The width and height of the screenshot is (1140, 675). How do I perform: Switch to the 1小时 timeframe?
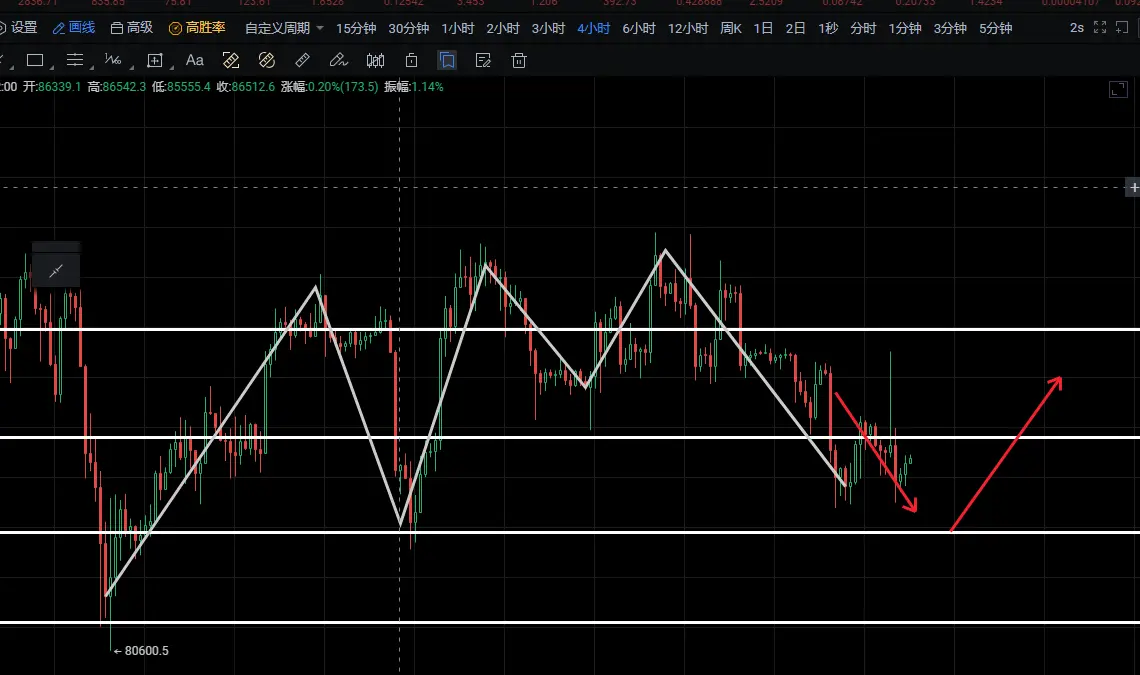458,28
